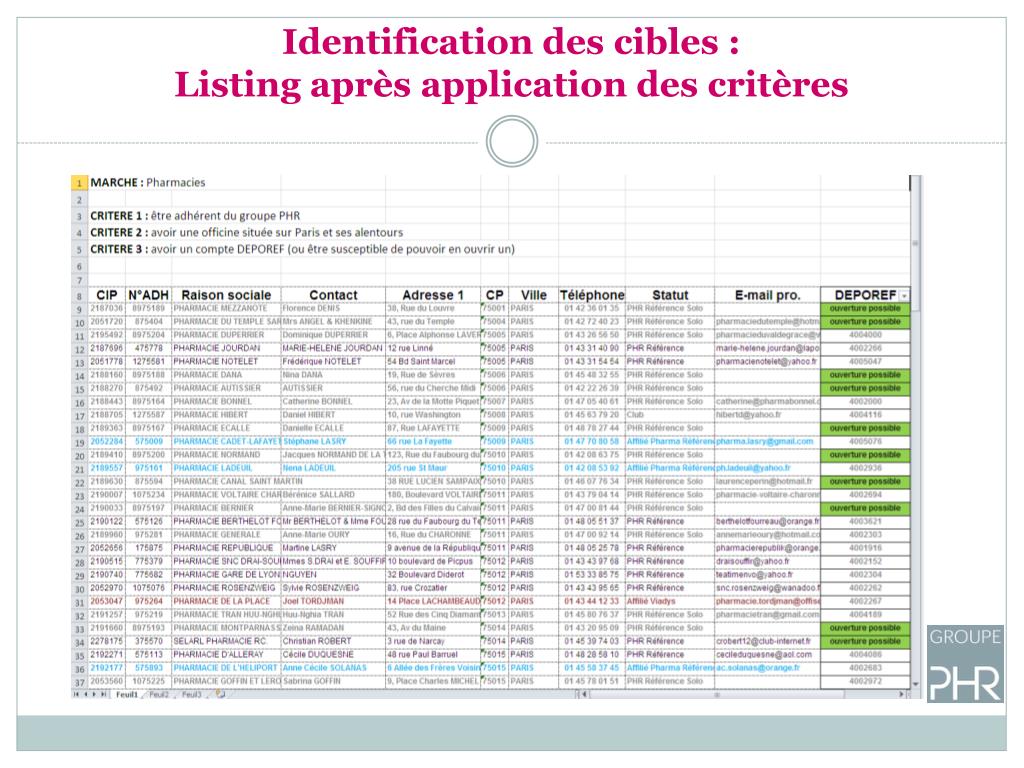Switch to the Feuil1 sheet tab

pos(127,695)
